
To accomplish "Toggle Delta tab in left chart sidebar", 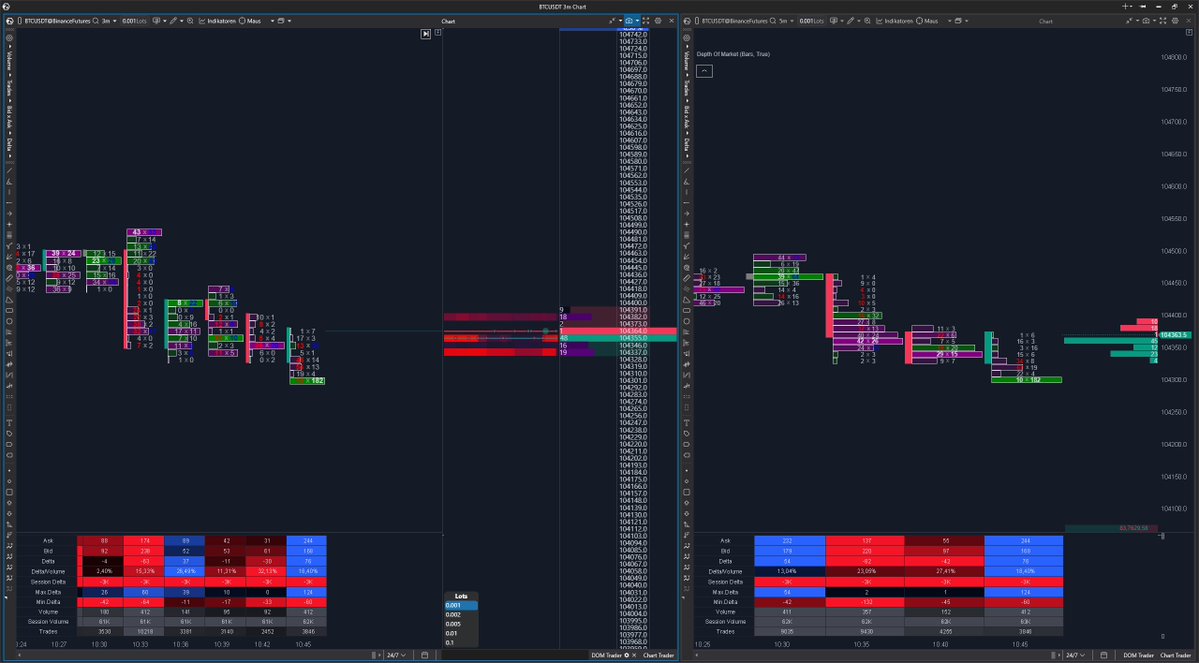I will click(x=9, y=145).
